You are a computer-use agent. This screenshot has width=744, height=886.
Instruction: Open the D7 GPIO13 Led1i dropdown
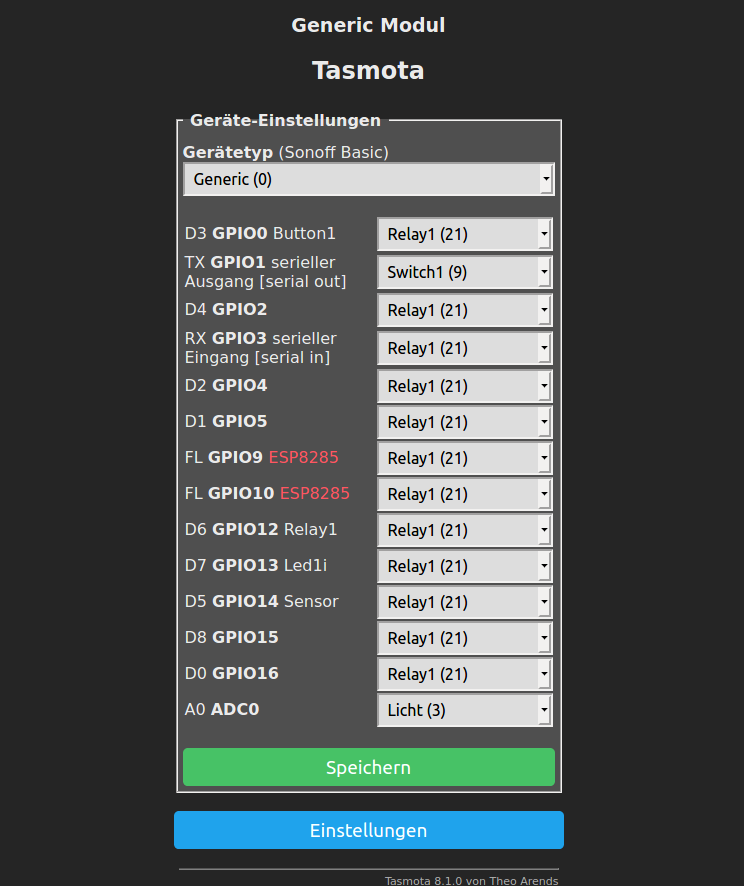click(464, 566)
